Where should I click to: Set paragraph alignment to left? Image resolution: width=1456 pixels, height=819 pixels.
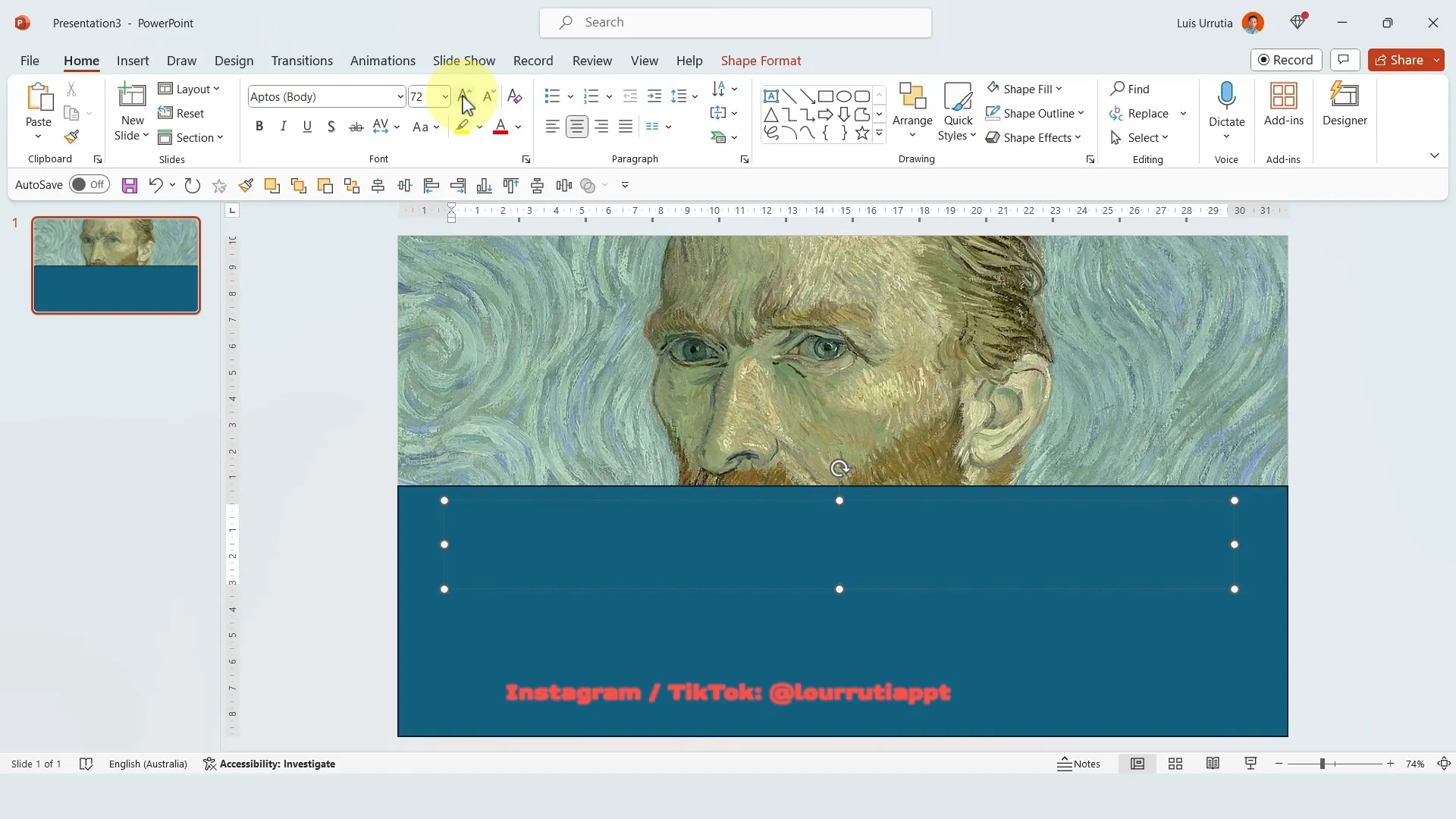pos(552,127)
